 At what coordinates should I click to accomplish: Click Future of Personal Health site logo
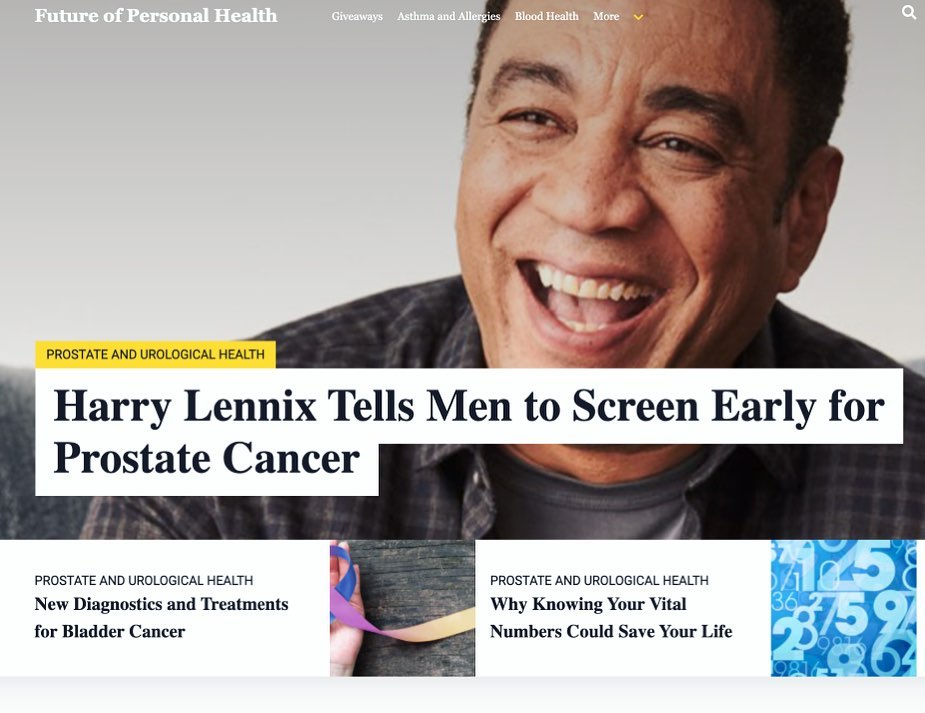click(x=156, y=15)
